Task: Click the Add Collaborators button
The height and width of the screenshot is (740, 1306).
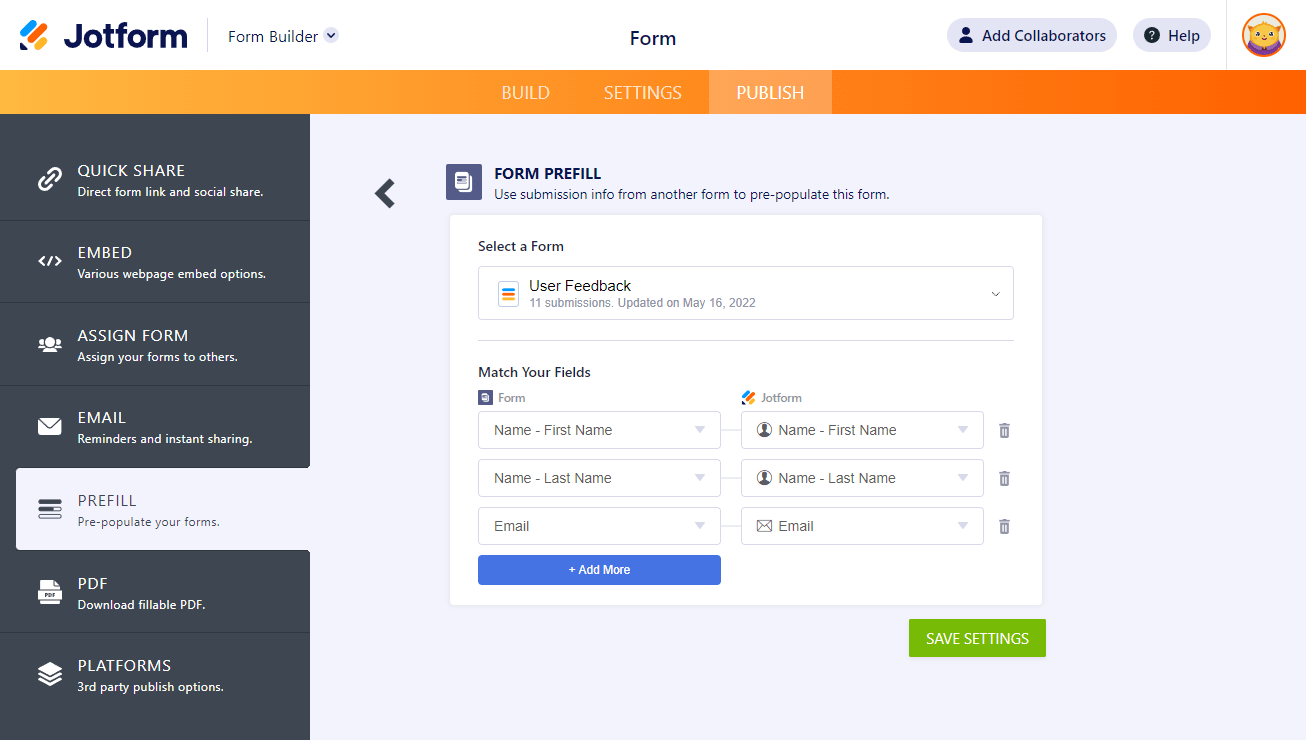Action: 1031,36
